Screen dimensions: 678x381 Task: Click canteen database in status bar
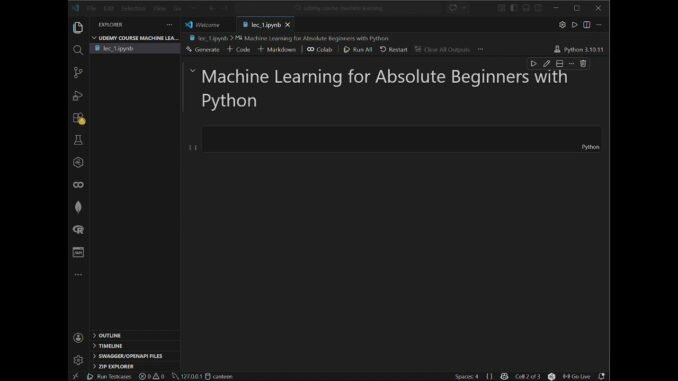click(x=219, y=376)
